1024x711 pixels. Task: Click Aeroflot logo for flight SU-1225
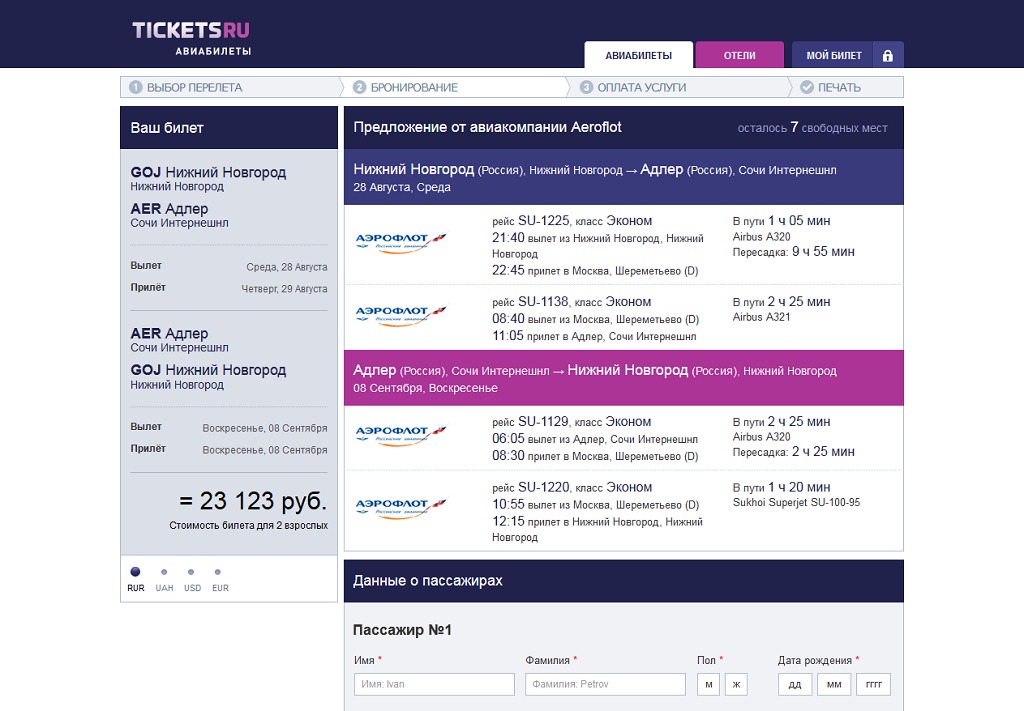(401, 243)
